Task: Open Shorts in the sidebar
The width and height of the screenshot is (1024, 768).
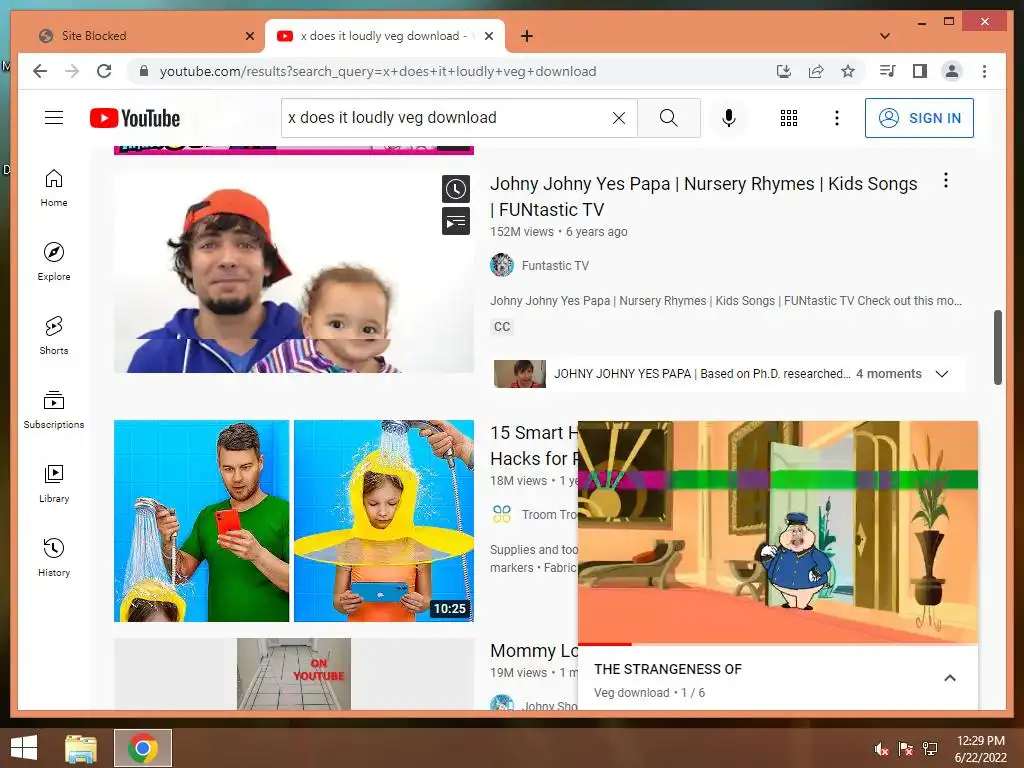Action: (54, 336)
